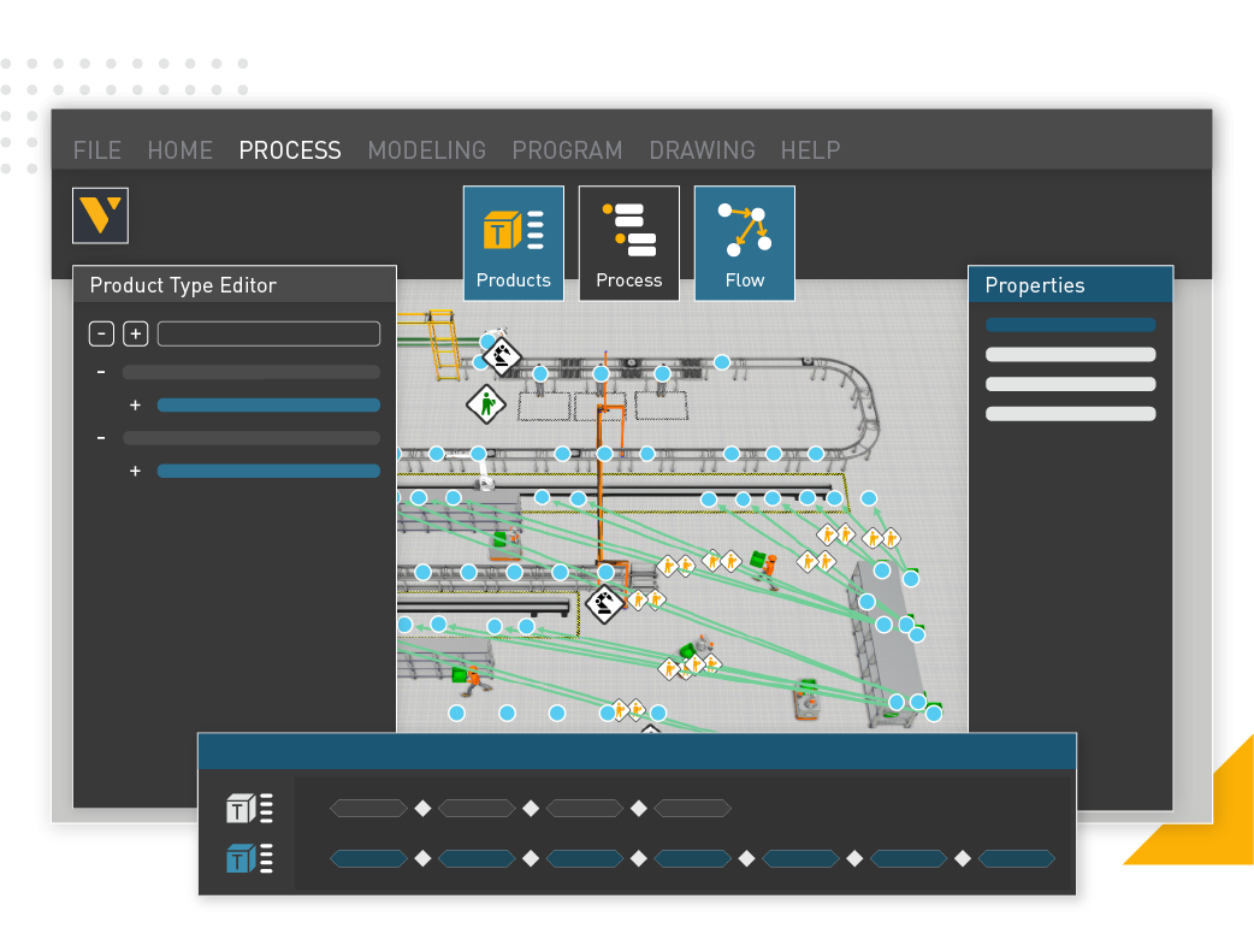
Task: Select the blue product type icon in bottom panel
Action: tap(249, 859)
